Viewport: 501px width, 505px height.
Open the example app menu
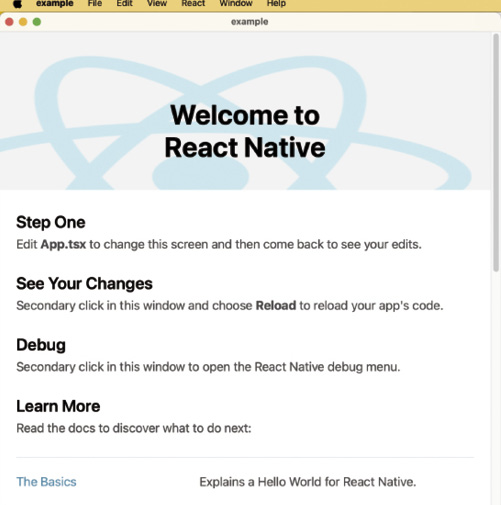coord(55,3)
